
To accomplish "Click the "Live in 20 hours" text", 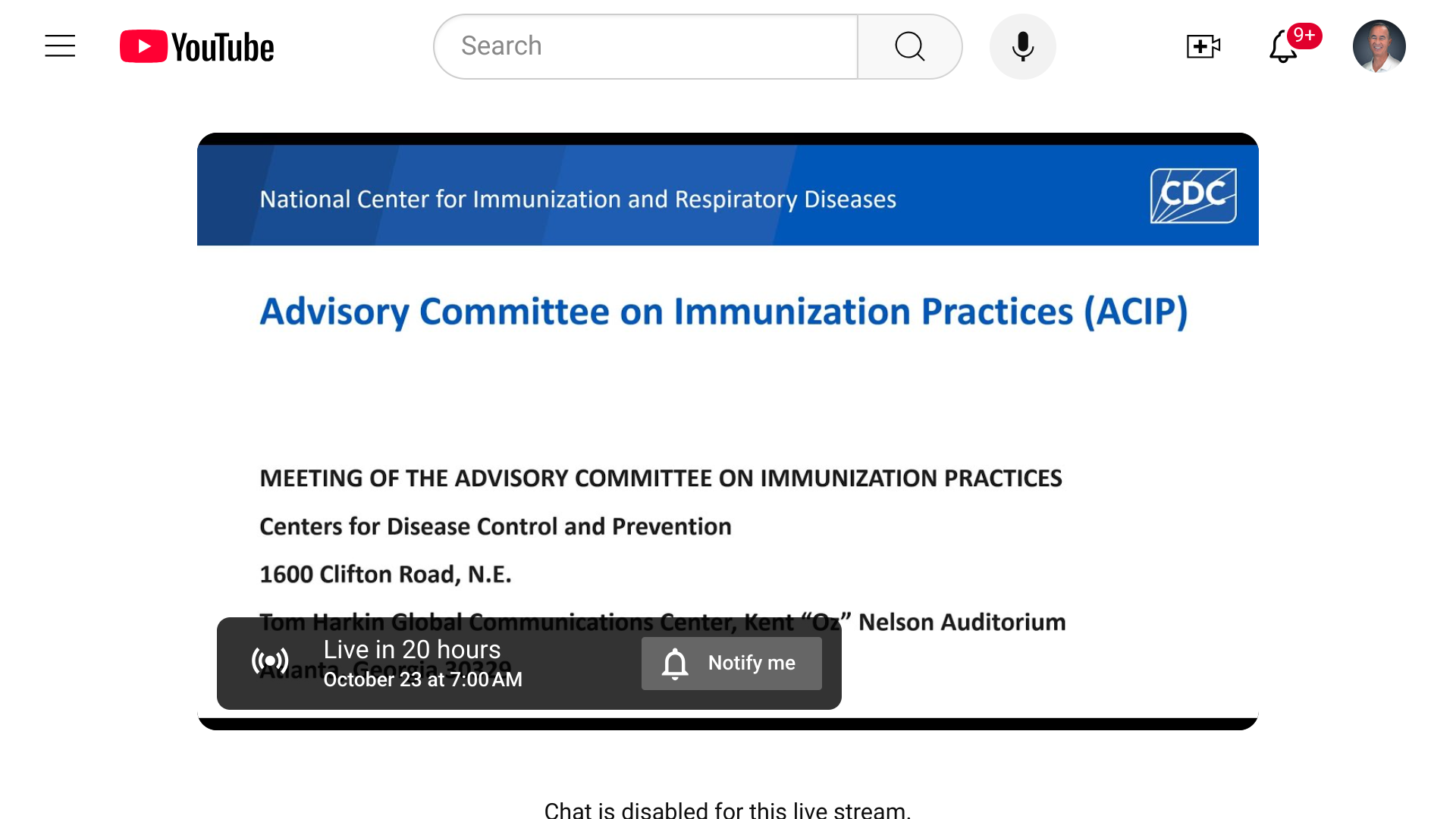I will coord(412,649).
